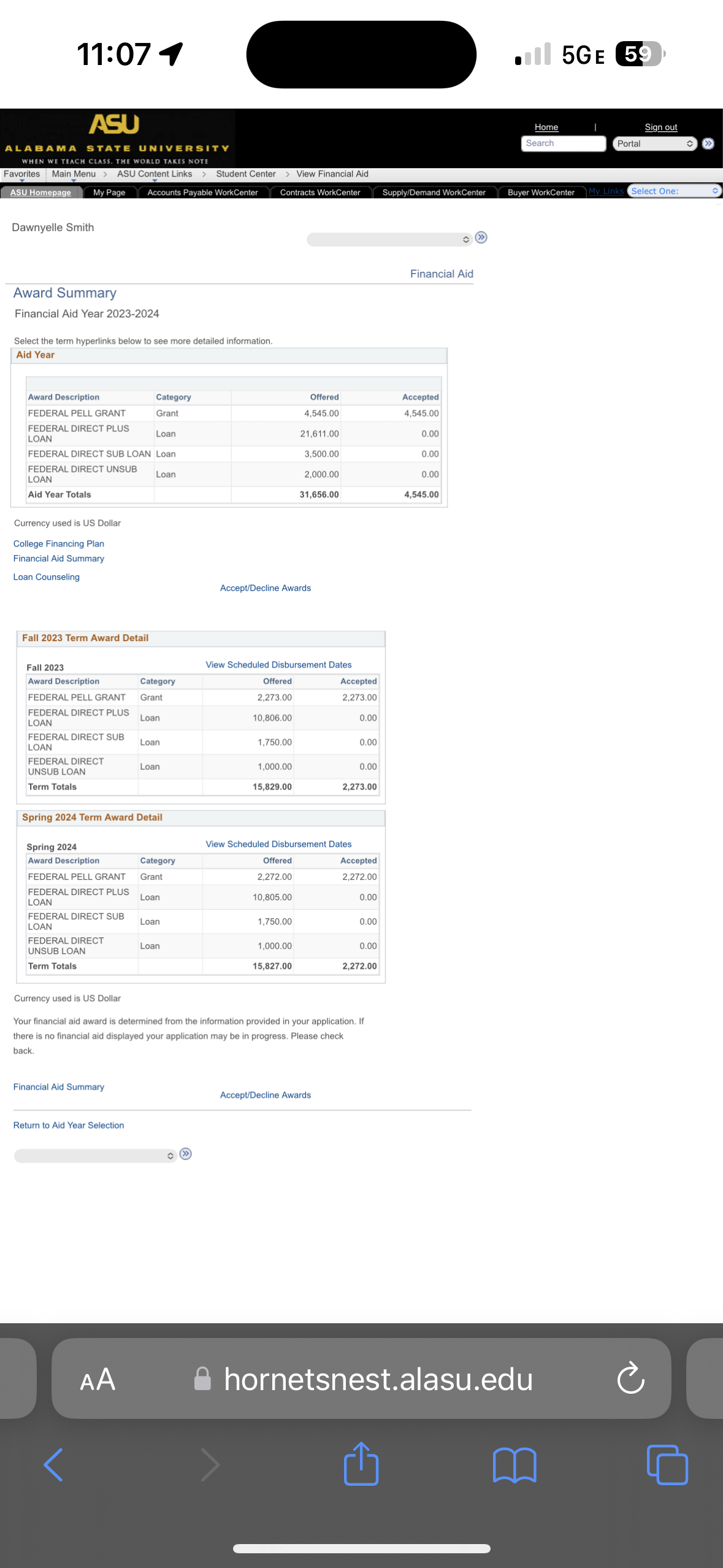723x1568 pixels.
Task: Select the ASU Homepage tab
Action: click(41, 192)
